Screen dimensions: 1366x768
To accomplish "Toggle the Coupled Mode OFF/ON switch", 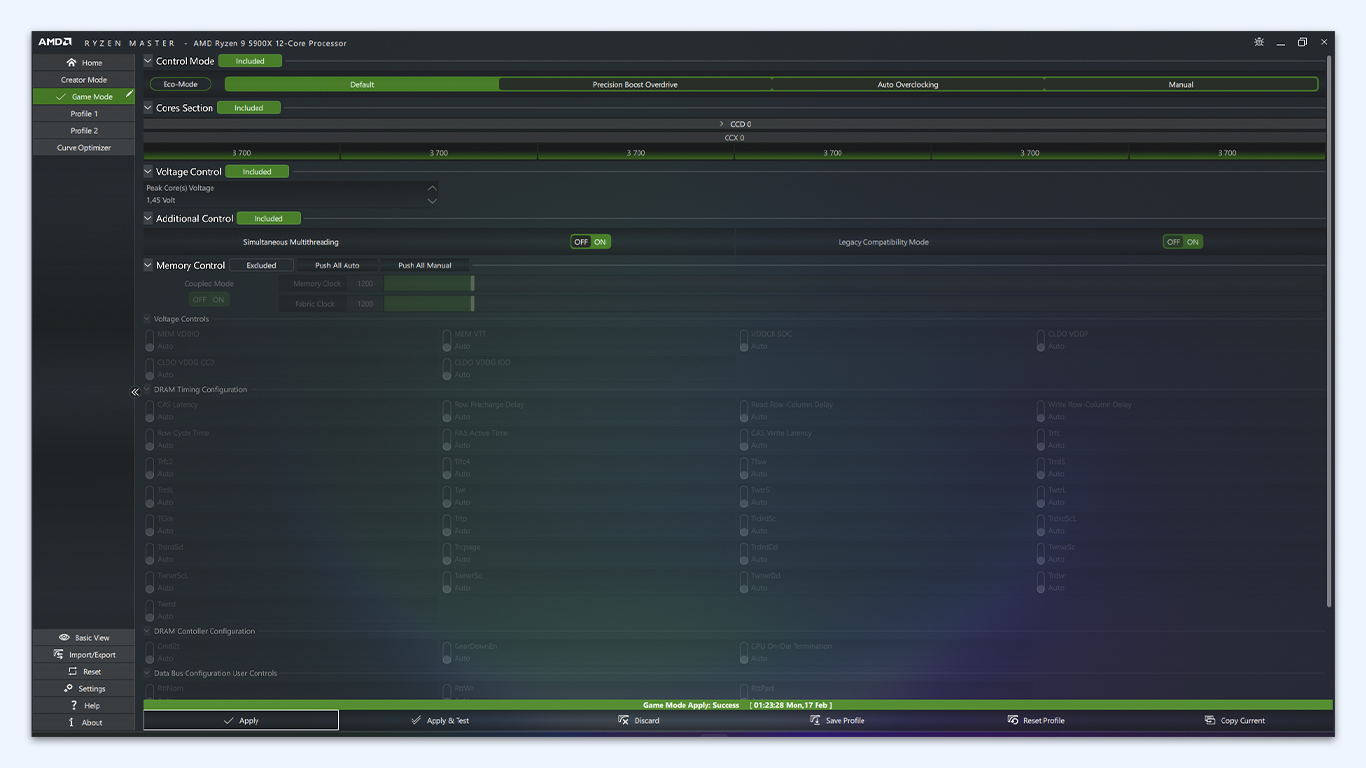I will click(x=209, y=299).
